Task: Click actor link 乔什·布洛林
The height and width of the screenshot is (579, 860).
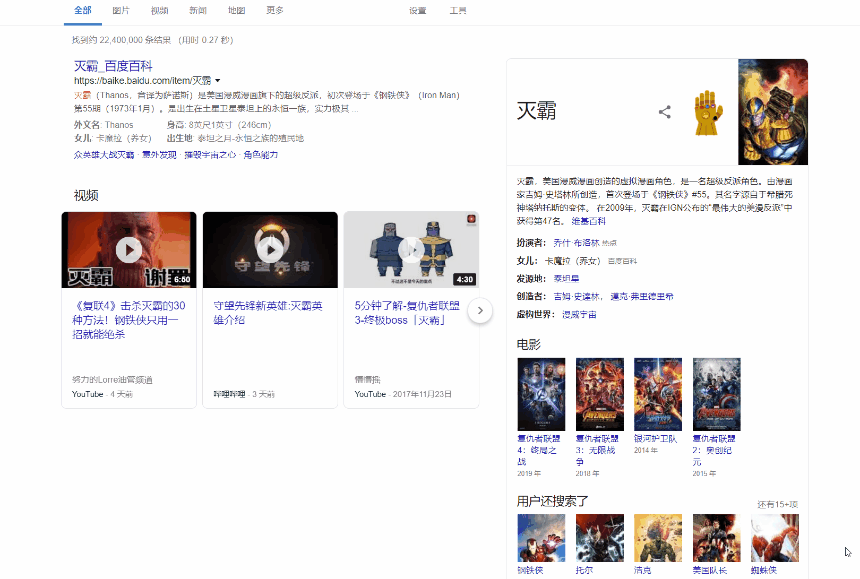Action: (x=576, y=242)
